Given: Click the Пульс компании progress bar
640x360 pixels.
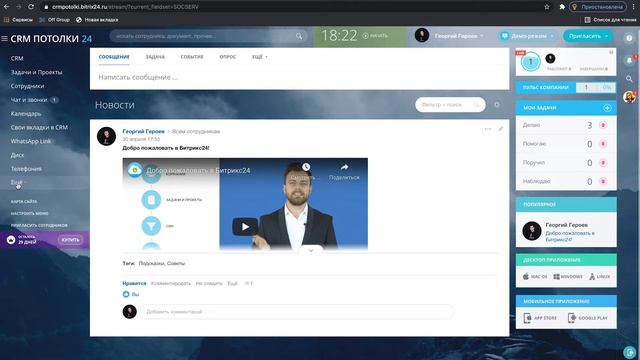Looking at the screenshot, I should (595, 87).
